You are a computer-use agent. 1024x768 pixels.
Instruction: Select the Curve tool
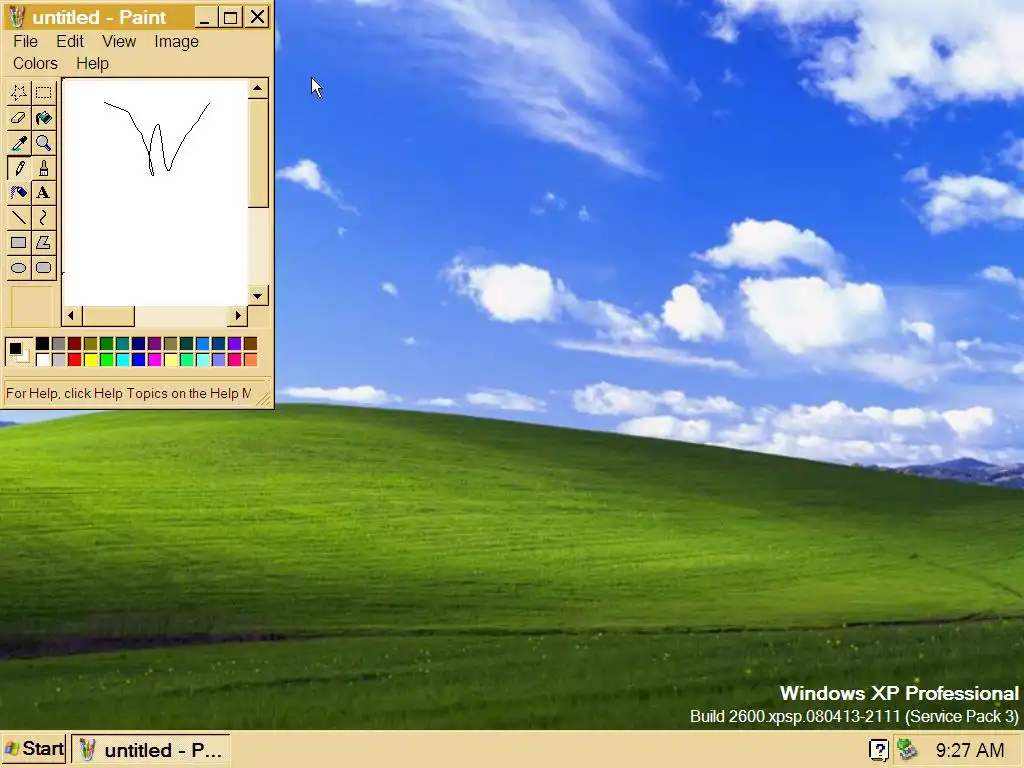click(44, 217)
